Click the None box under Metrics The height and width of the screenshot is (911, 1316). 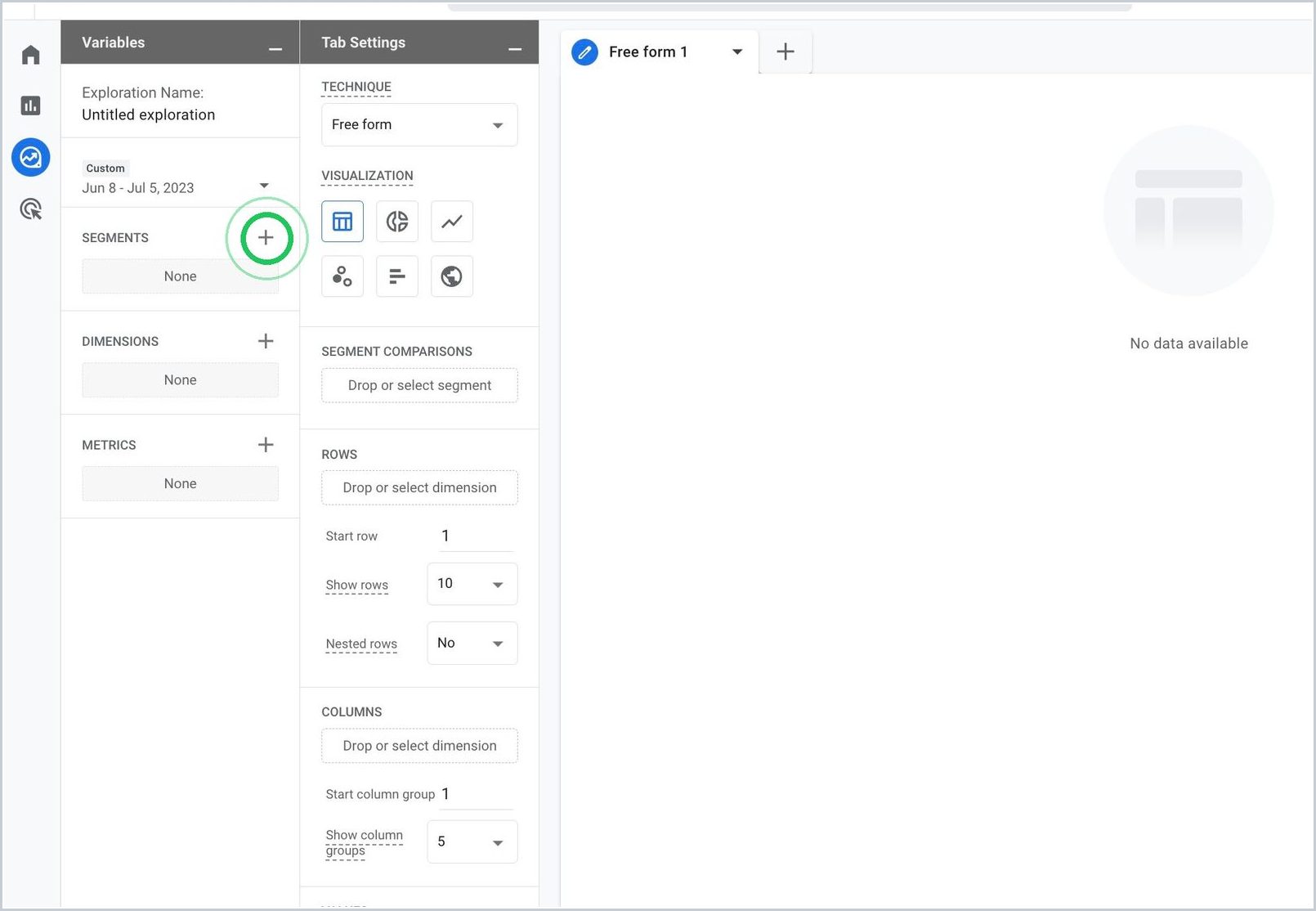[x=180, y=484]
